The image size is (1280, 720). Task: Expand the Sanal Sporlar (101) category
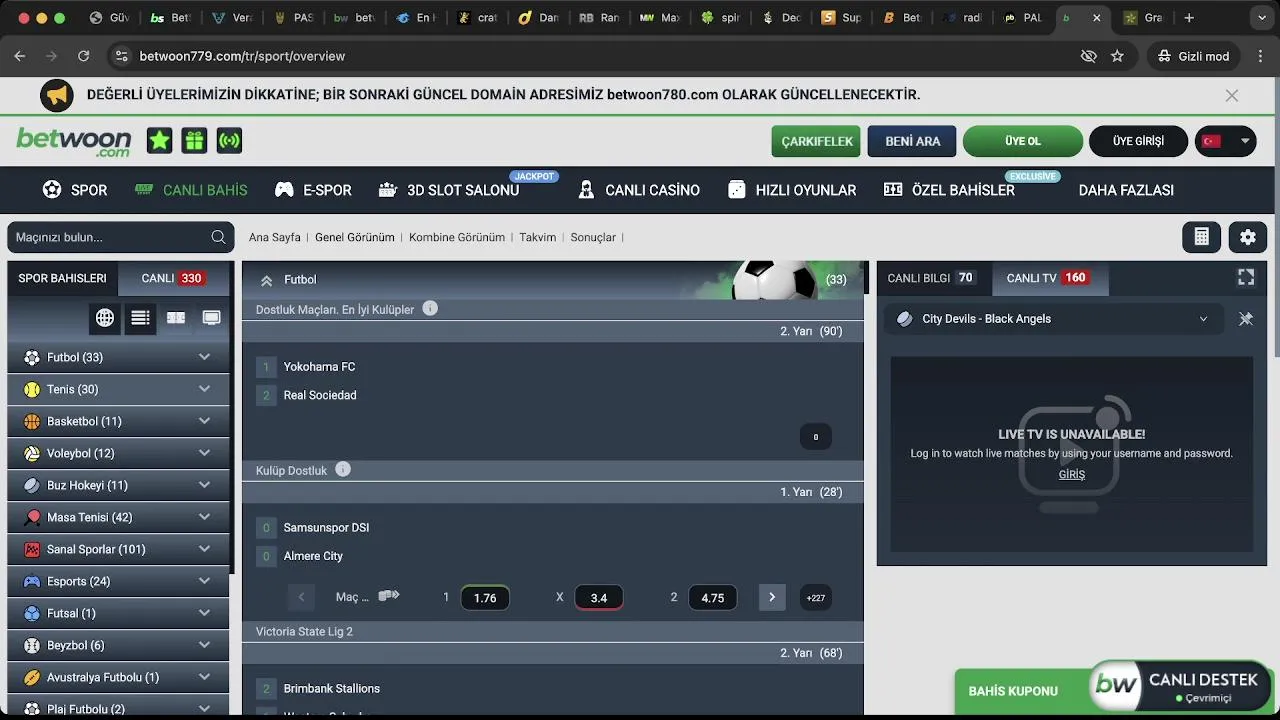118,549
